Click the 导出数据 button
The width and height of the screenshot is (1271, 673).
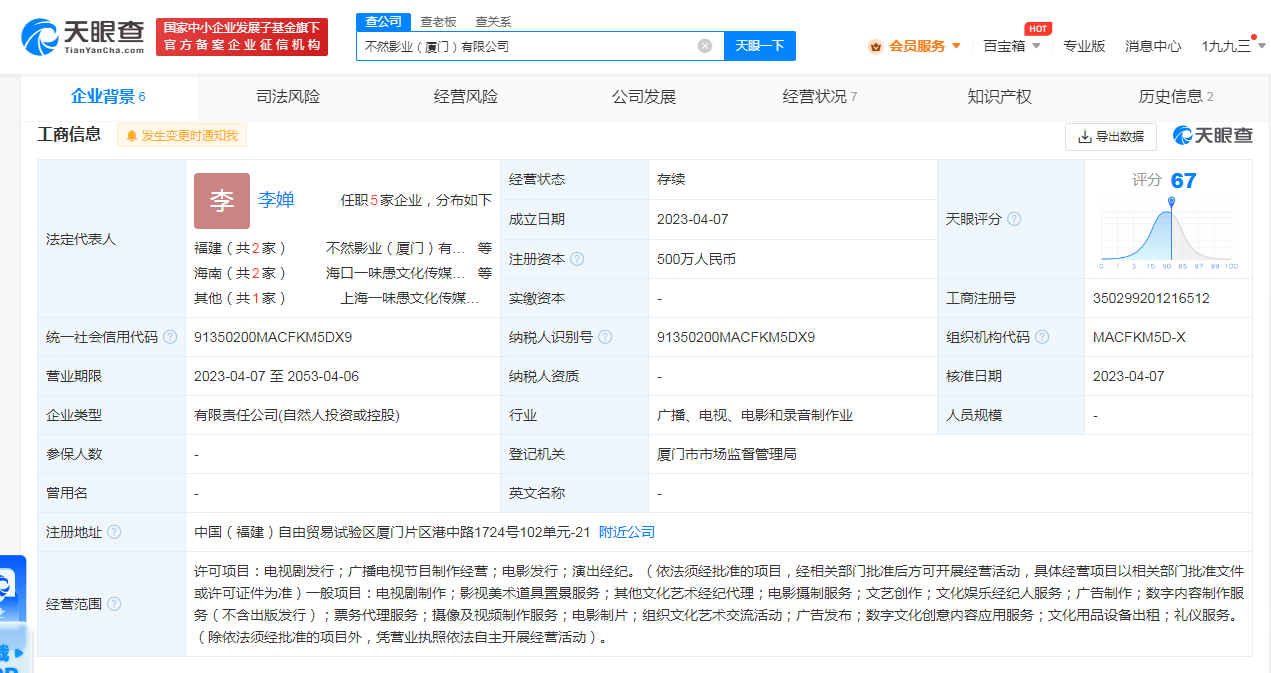tap(1111, 137)
